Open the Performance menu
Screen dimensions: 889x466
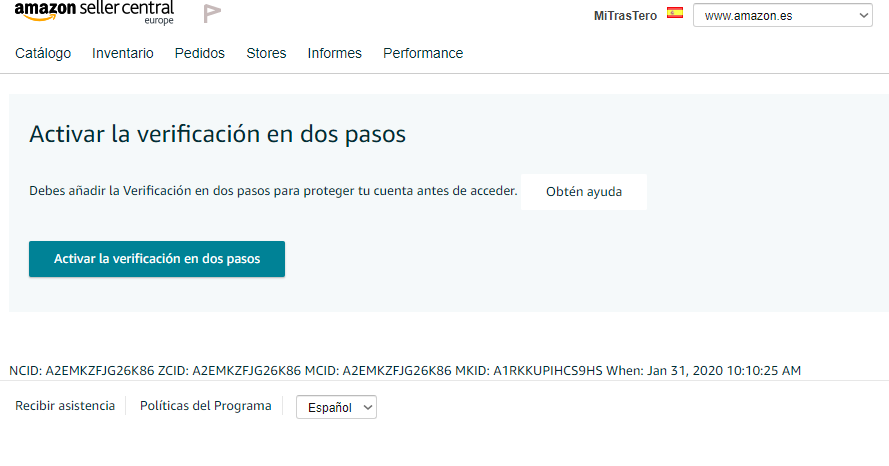coord(423,53)
